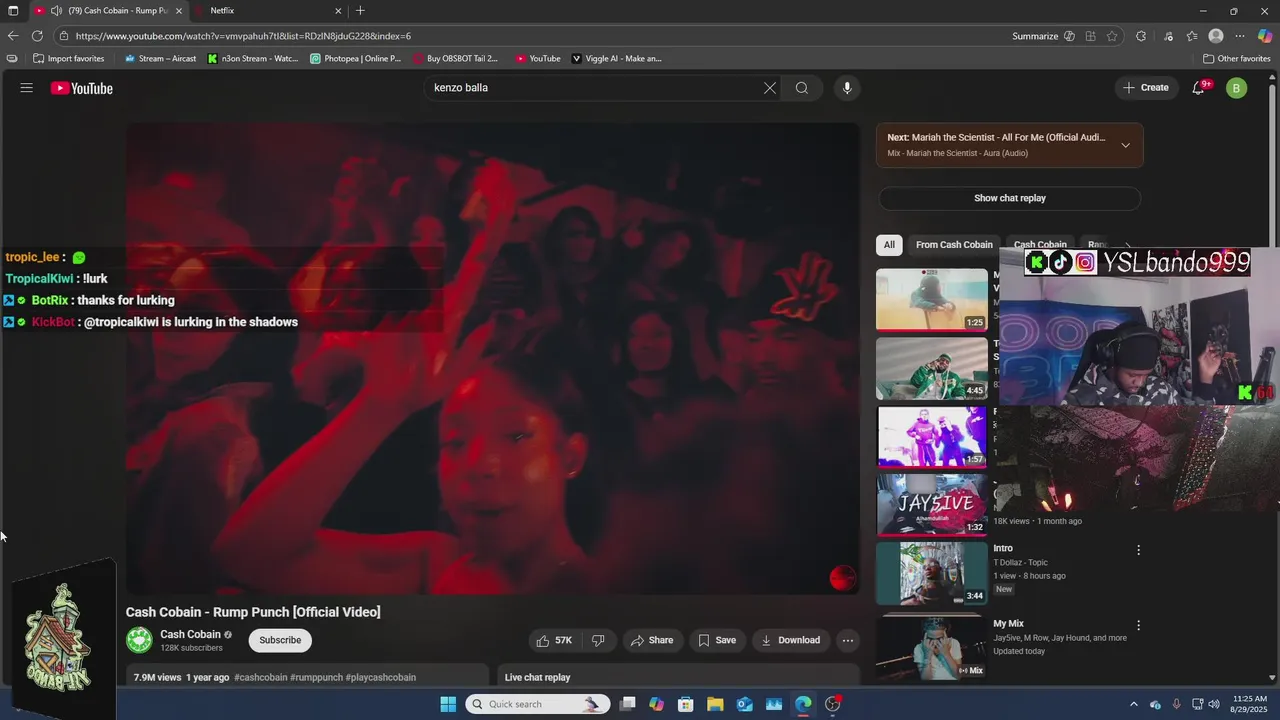1280x720 pixels.
Task: Open Task View on taskbar
Action: tap(627, 704)
